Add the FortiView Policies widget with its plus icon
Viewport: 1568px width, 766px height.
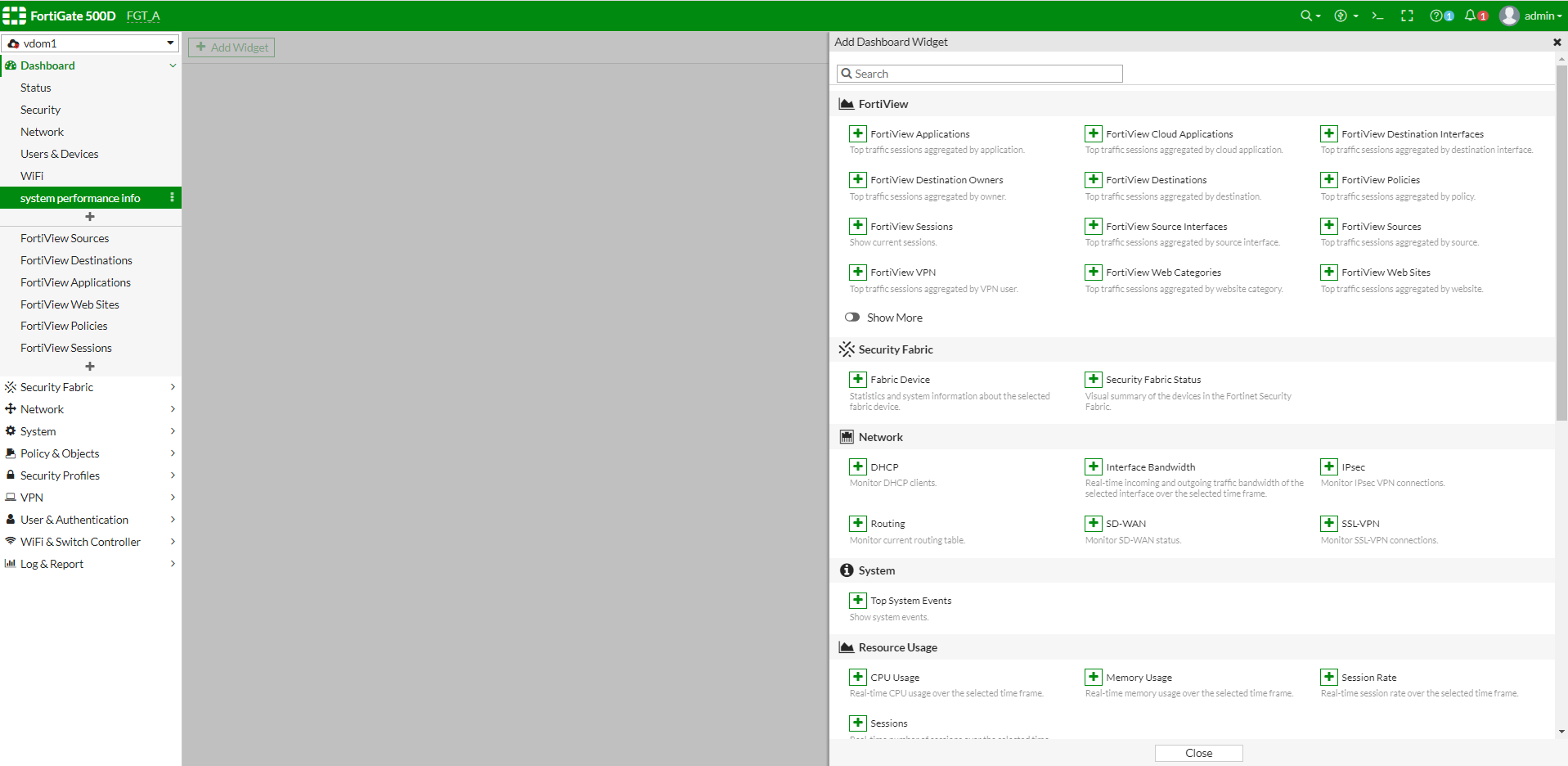pyautogui.click(x=1328, y=179)
